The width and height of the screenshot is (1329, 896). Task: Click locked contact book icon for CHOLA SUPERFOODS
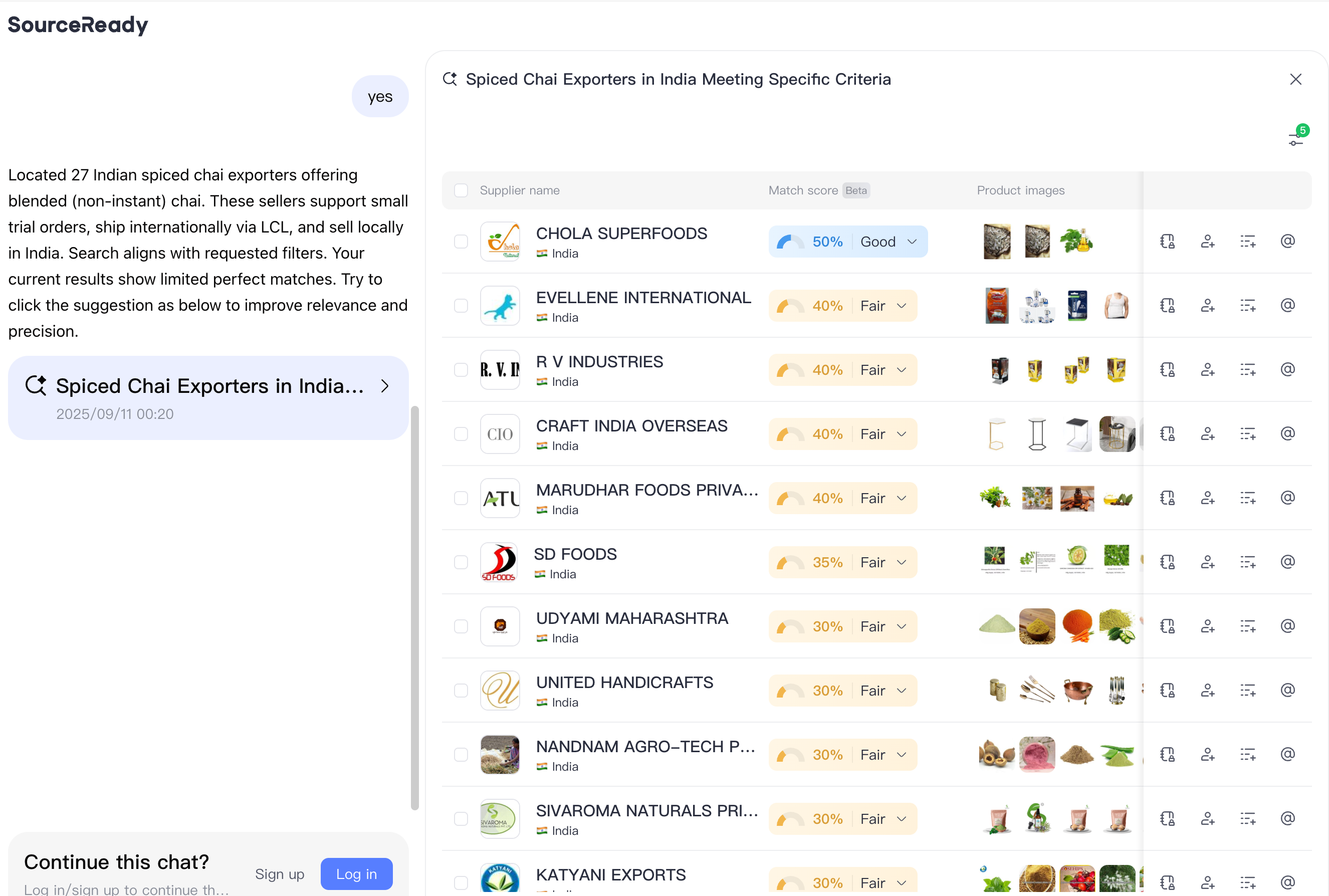click(x=1167, y=242)
